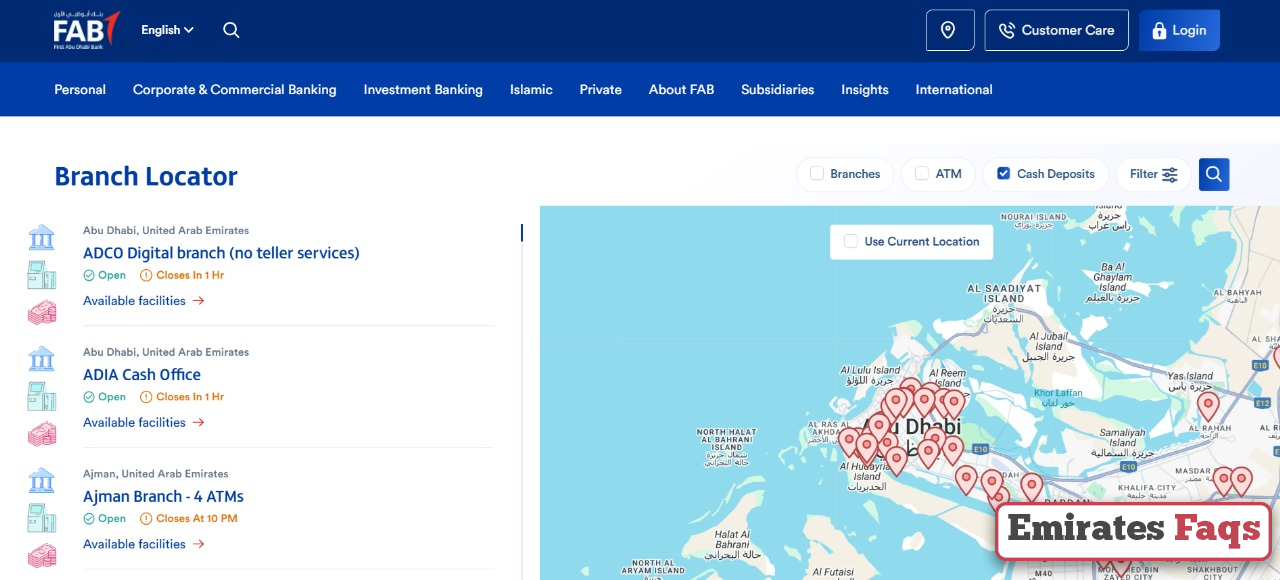The width and height of the screenshot is (1280, 580).
Task: Tick the ATM filter checkbox
Action: 922,173
